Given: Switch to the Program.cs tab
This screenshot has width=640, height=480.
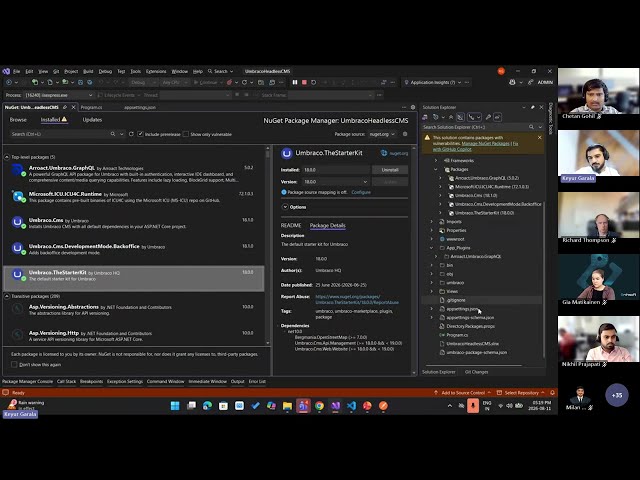Looking at the screenshot, I should click(x=91, y=107).
